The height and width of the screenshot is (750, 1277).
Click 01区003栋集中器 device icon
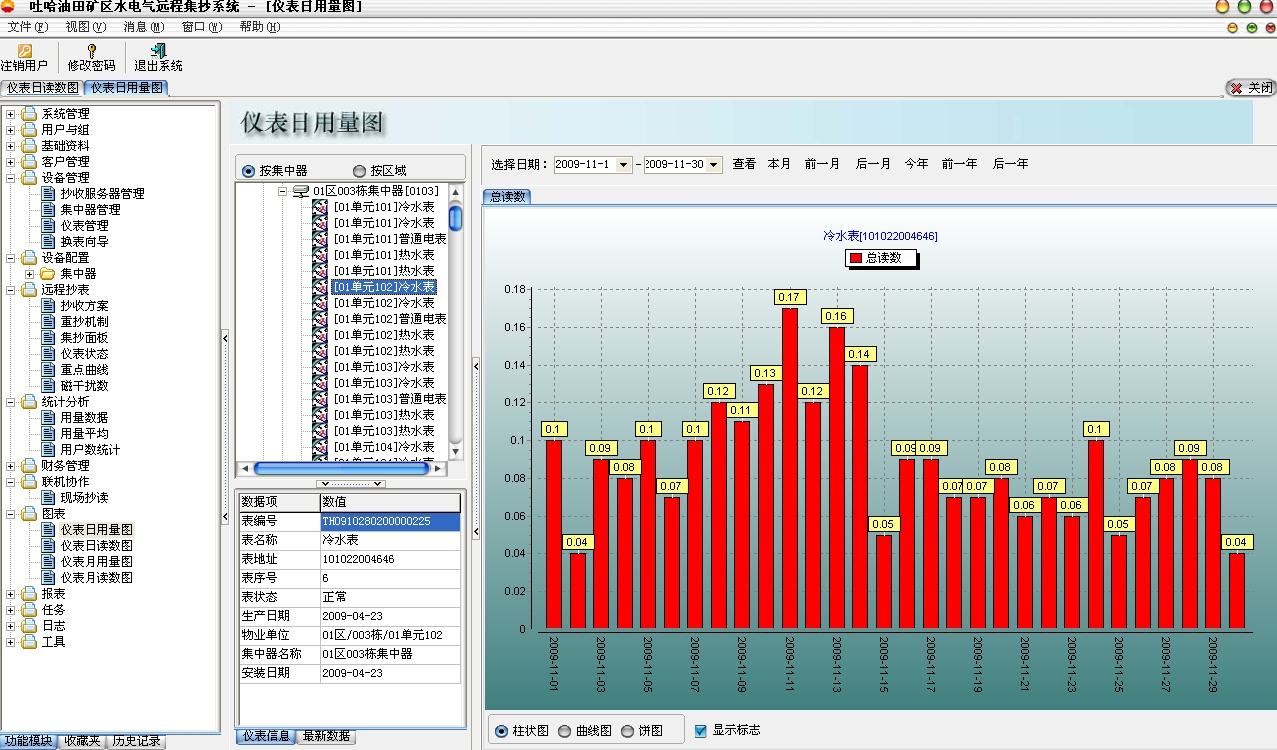pyautogui.click(x=301, y=191)
